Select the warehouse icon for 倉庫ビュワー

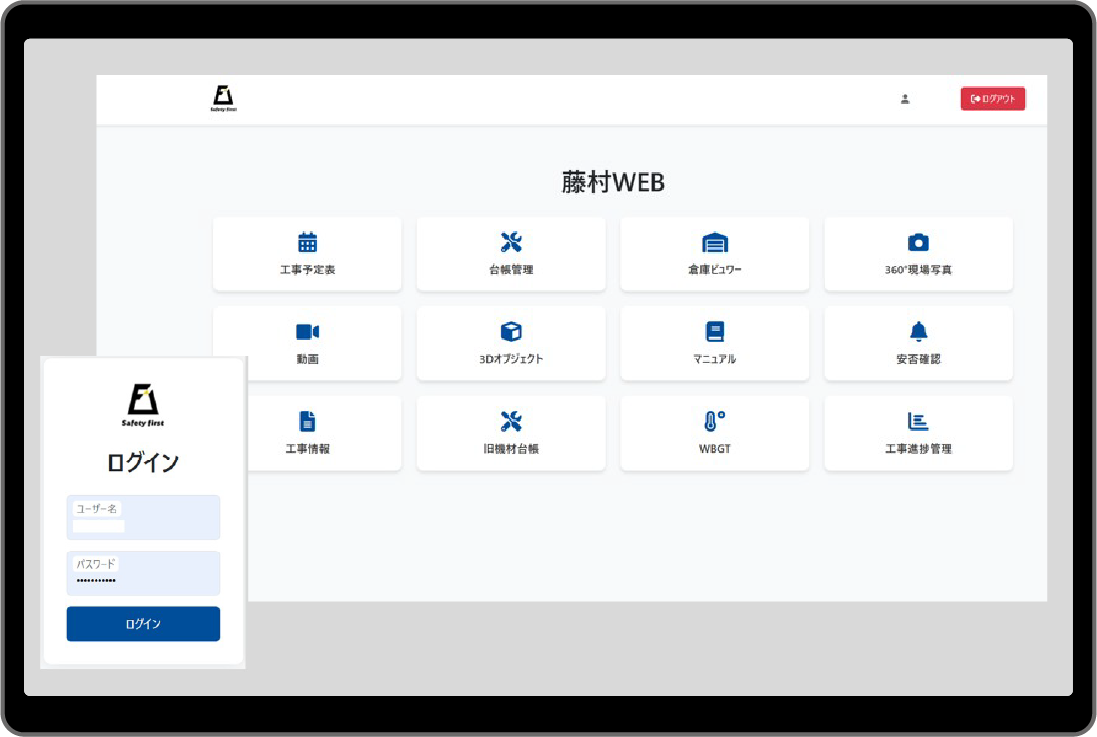click(715, 242)
